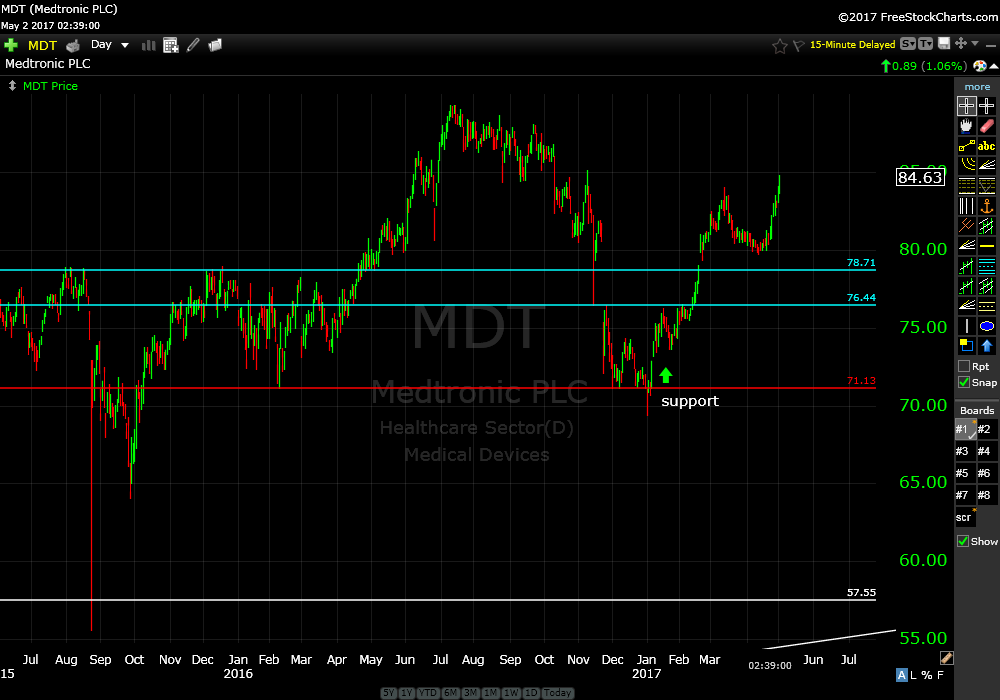Screen dimensions: 1000x700
Task: Toggle the Show checkbox under Boards
Action: click(963, 541)
